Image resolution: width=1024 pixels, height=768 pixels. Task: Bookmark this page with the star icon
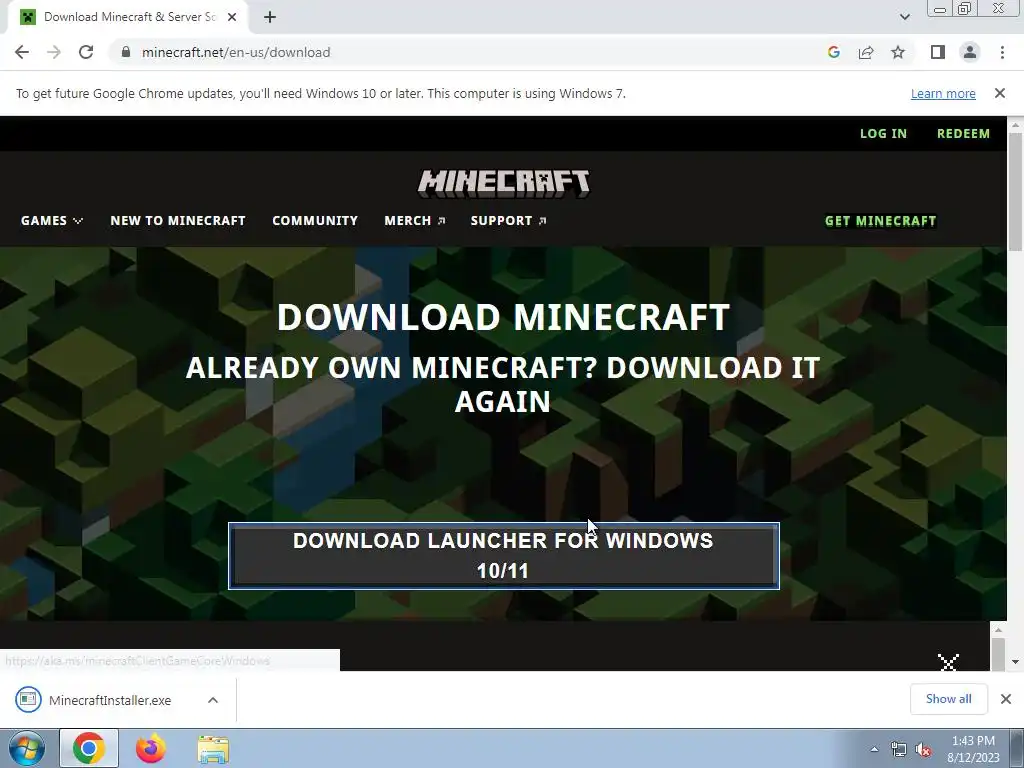pyautogui.click(x=898, y=52)
